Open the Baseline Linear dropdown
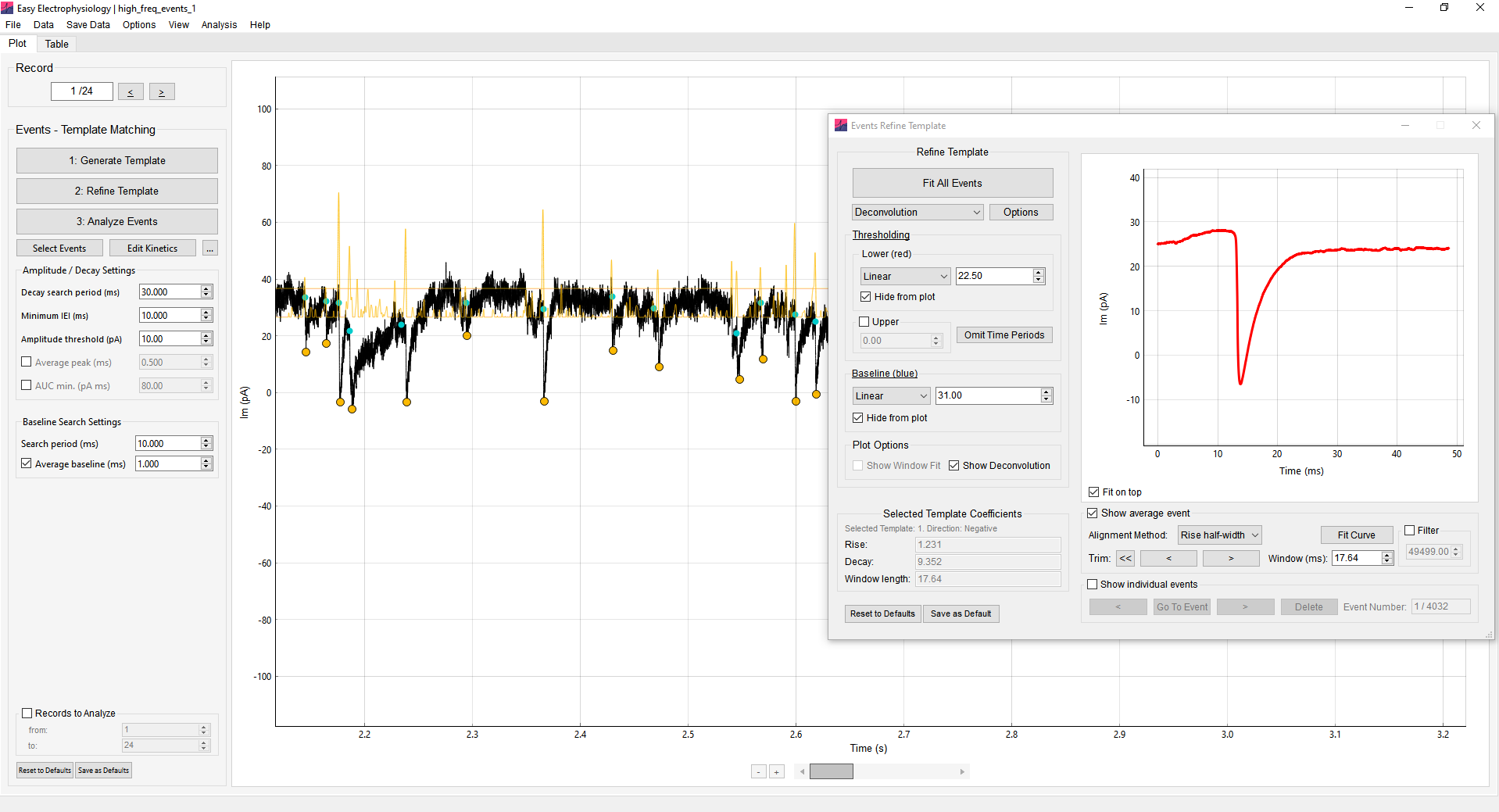Viewport: 1499px width, 812px height. pyautogui.click(x=891, y=396)
